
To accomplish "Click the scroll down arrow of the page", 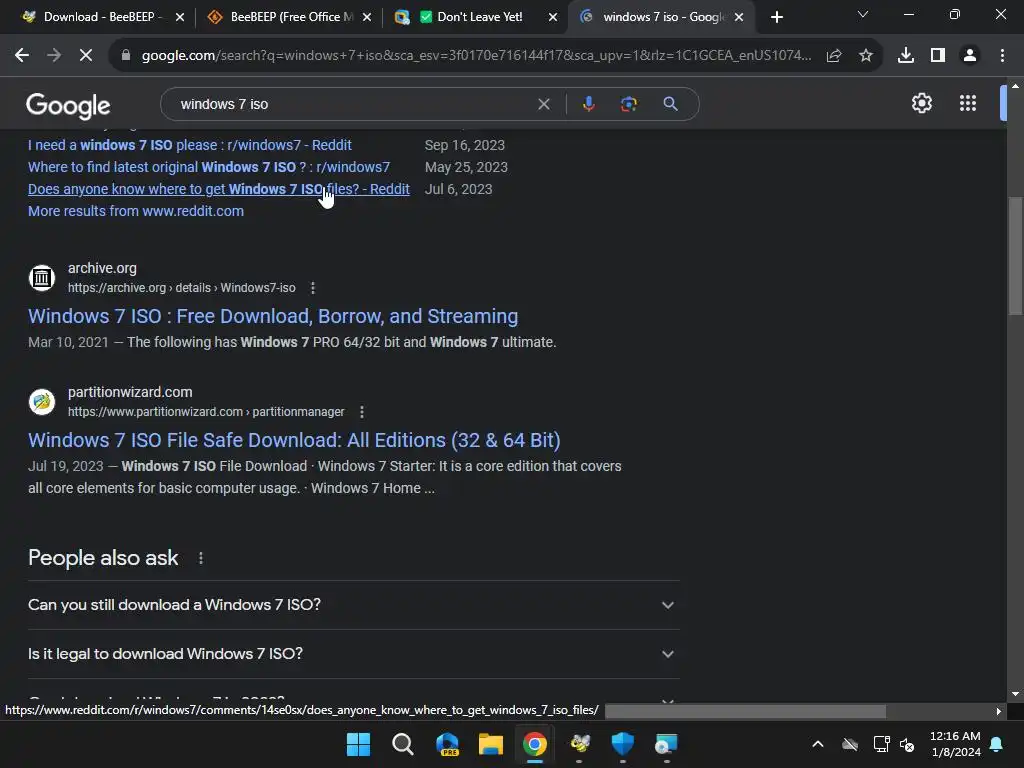I will click(1015, 694).
